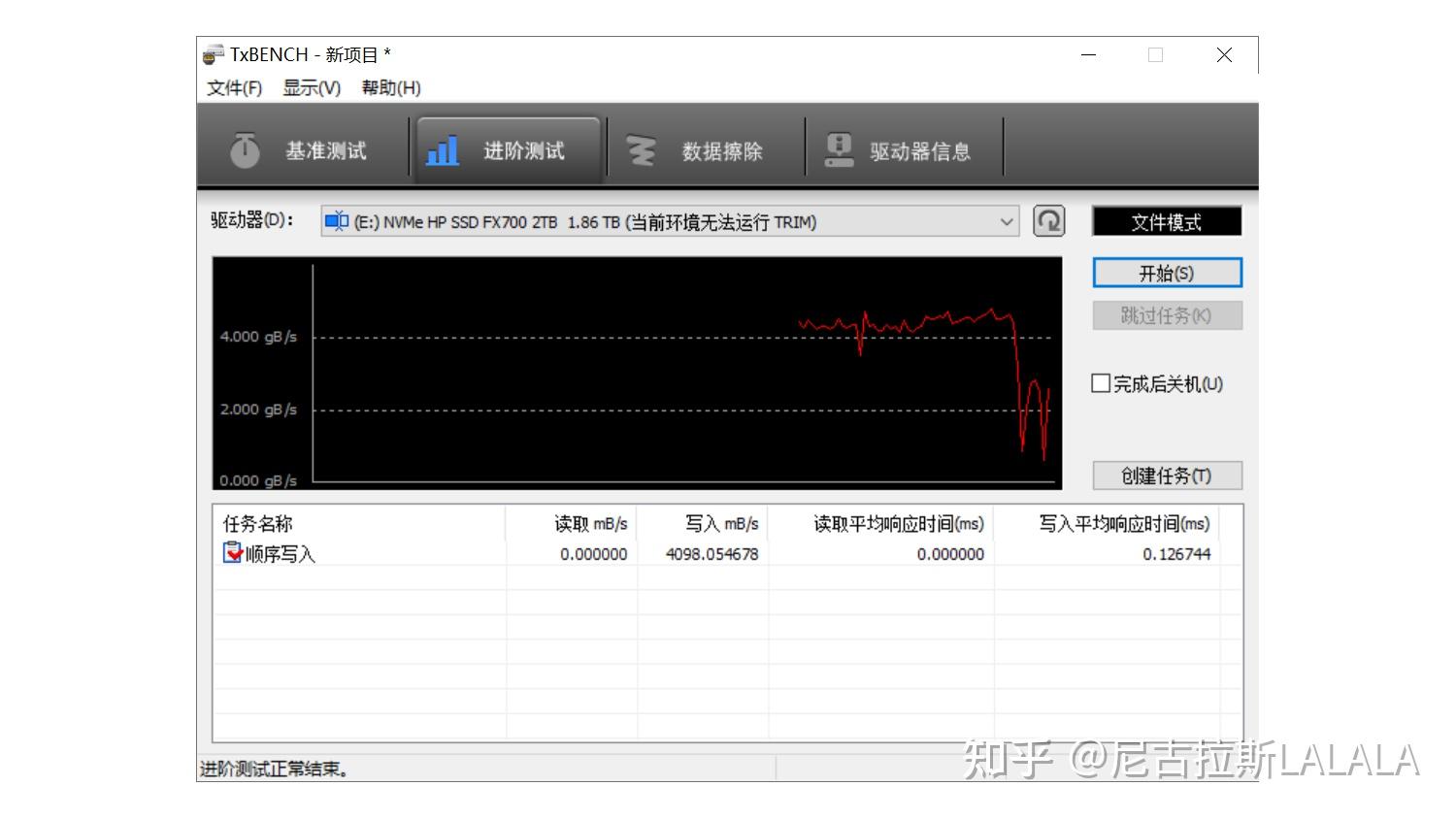The image size is (1456, 819).
Task: Open the drive selection dropdown
Action: coord(1006,221)
